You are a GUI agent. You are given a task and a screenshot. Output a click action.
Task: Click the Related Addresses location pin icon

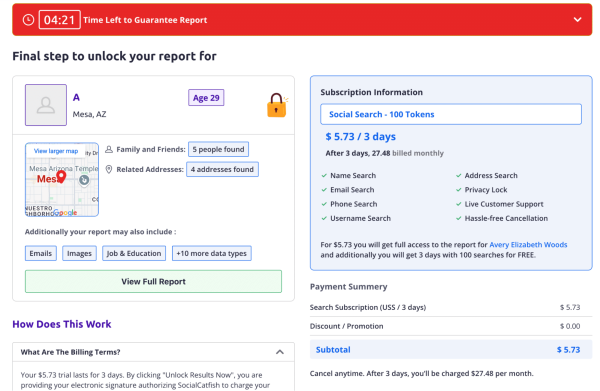coord(109,169)
